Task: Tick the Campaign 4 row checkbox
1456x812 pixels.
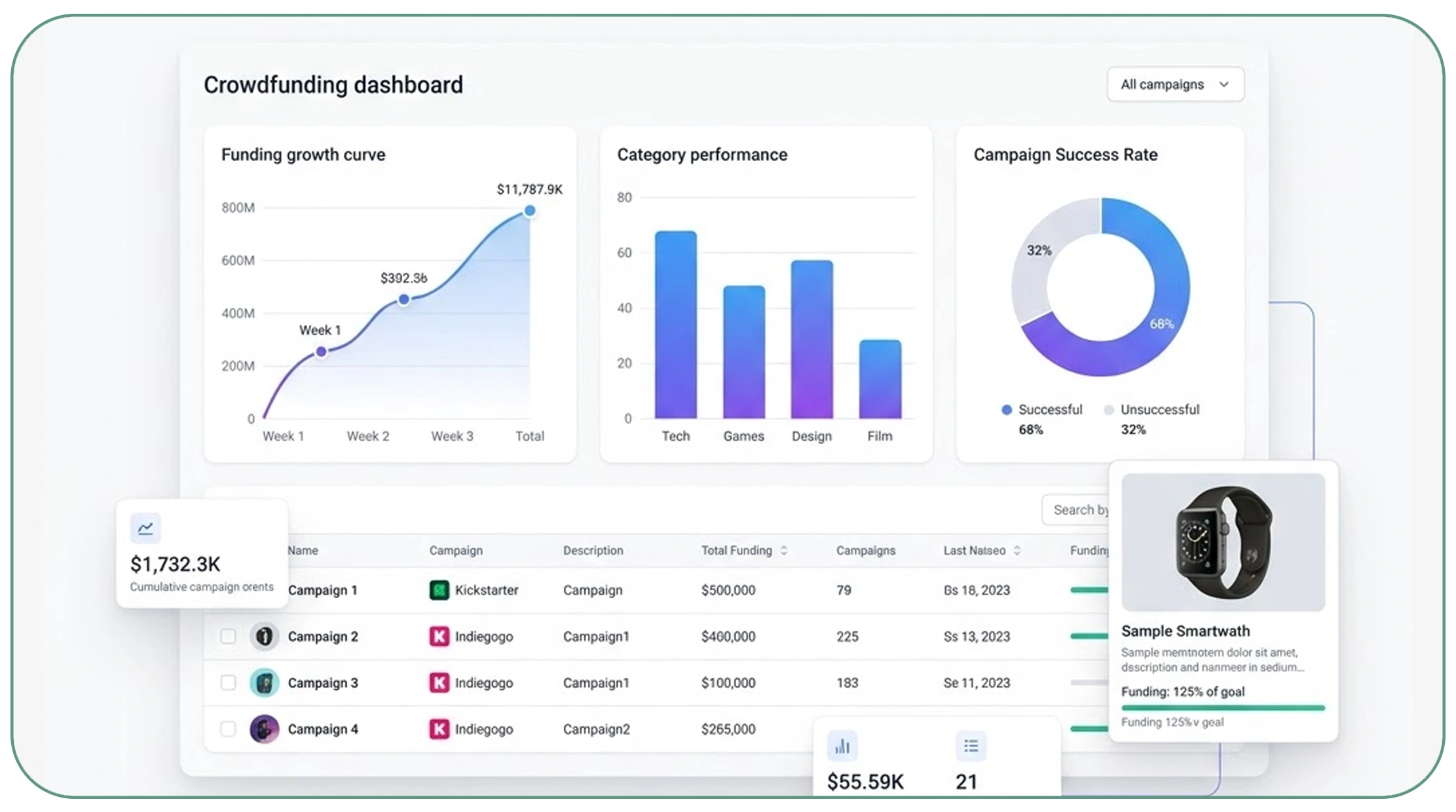Action: click(228, 729)
